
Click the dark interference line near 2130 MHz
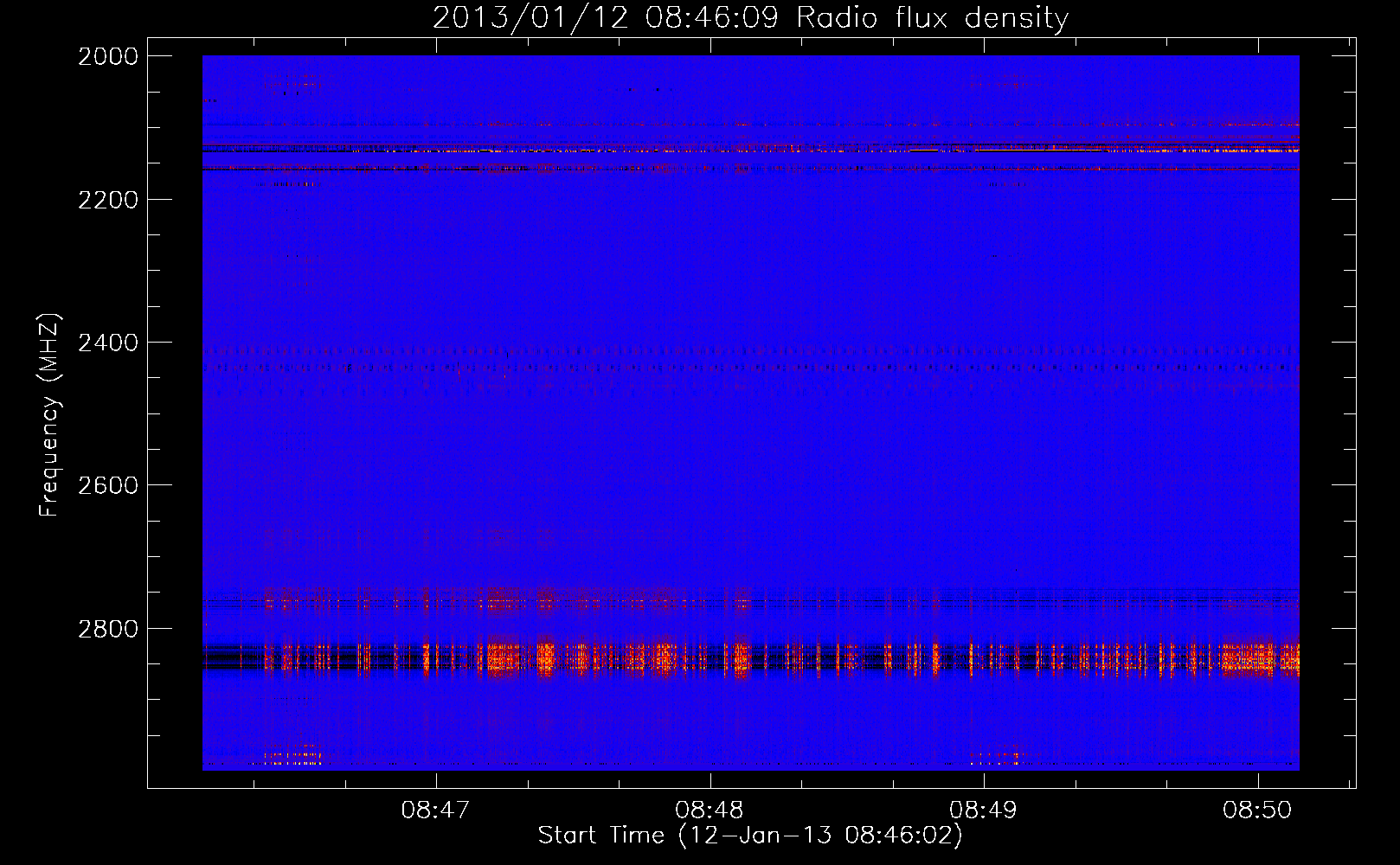pyautogui.click(x=750, y=149)
